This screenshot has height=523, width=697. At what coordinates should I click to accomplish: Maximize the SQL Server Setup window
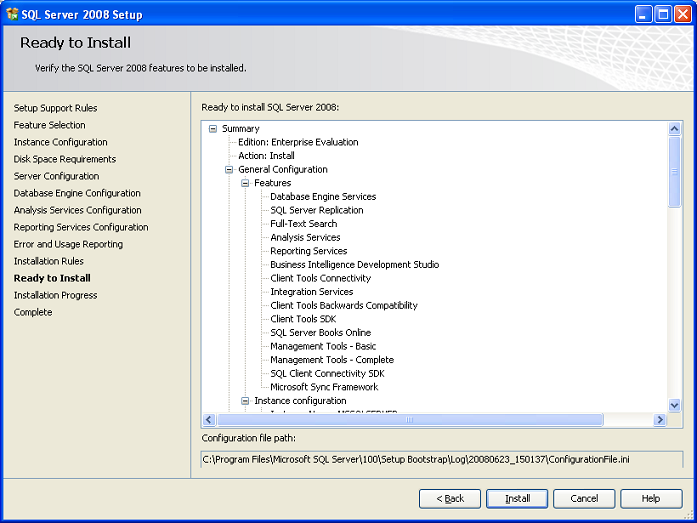663,14
